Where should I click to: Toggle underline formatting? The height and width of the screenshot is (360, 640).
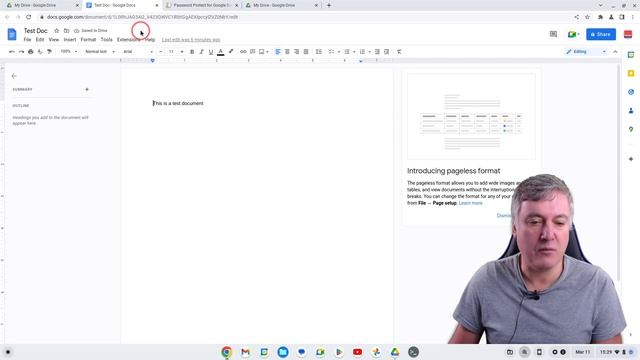point(211,52)
